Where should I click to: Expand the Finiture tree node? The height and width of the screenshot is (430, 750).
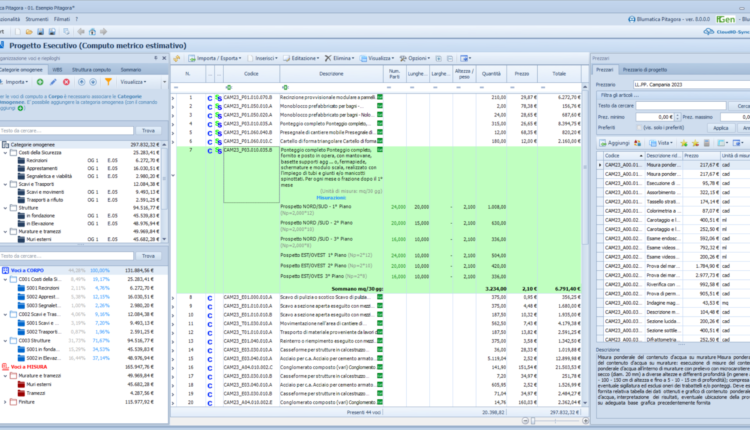[6, 402]
